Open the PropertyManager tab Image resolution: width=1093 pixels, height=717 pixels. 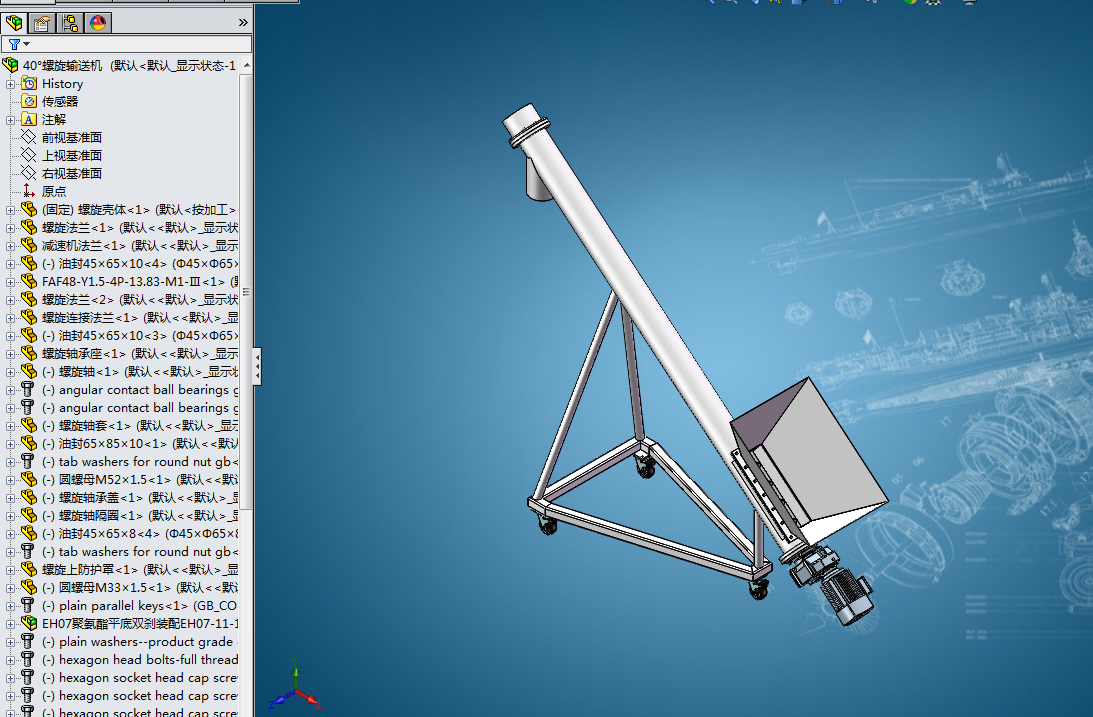coord(42,23)
